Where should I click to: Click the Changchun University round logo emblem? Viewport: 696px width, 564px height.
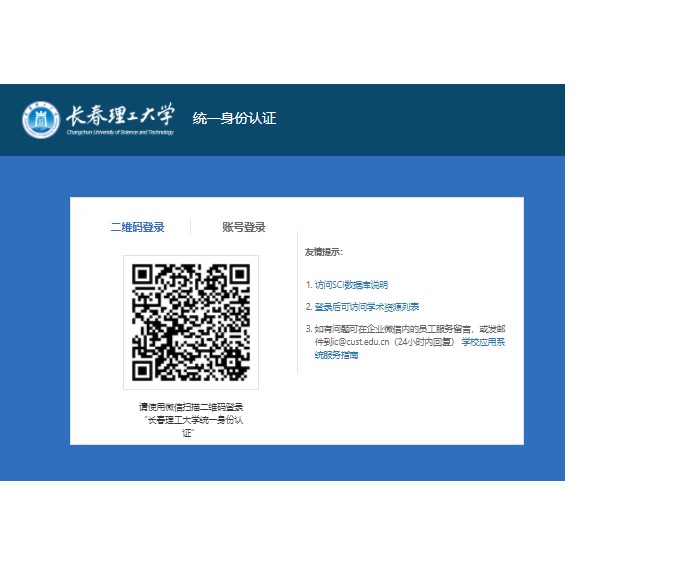pyautogui.click(x=41, y=120)
